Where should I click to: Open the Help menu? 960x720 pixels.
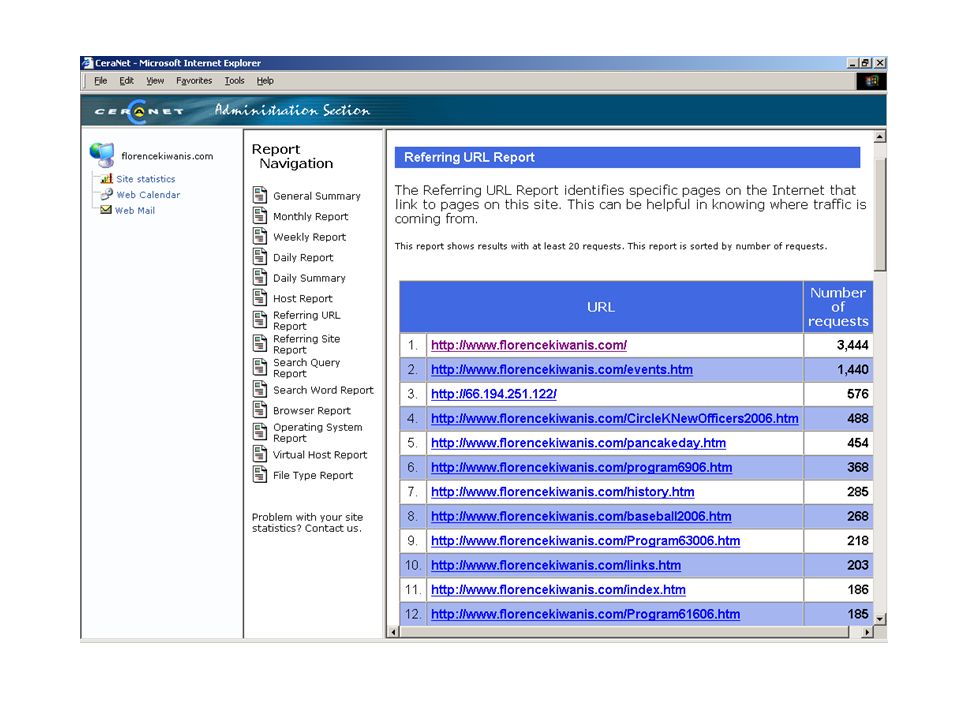pos(264,81)
